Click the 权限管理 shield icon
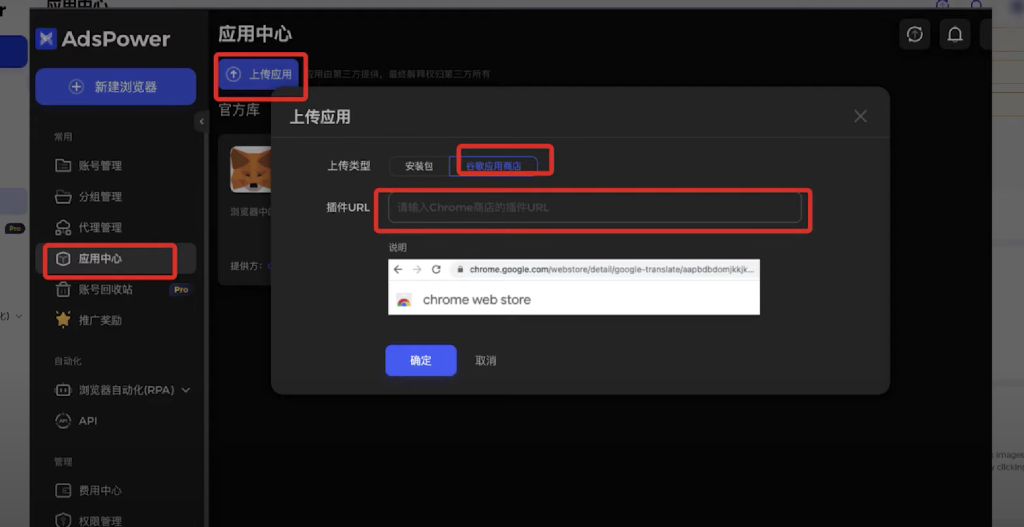 point(63,520)
